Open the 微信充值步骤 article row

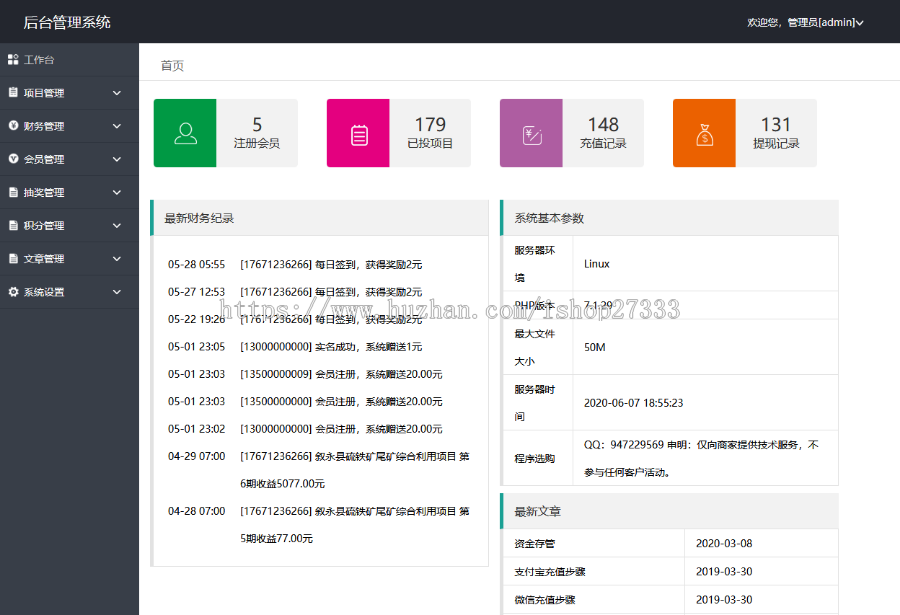(x=670, y=599)
